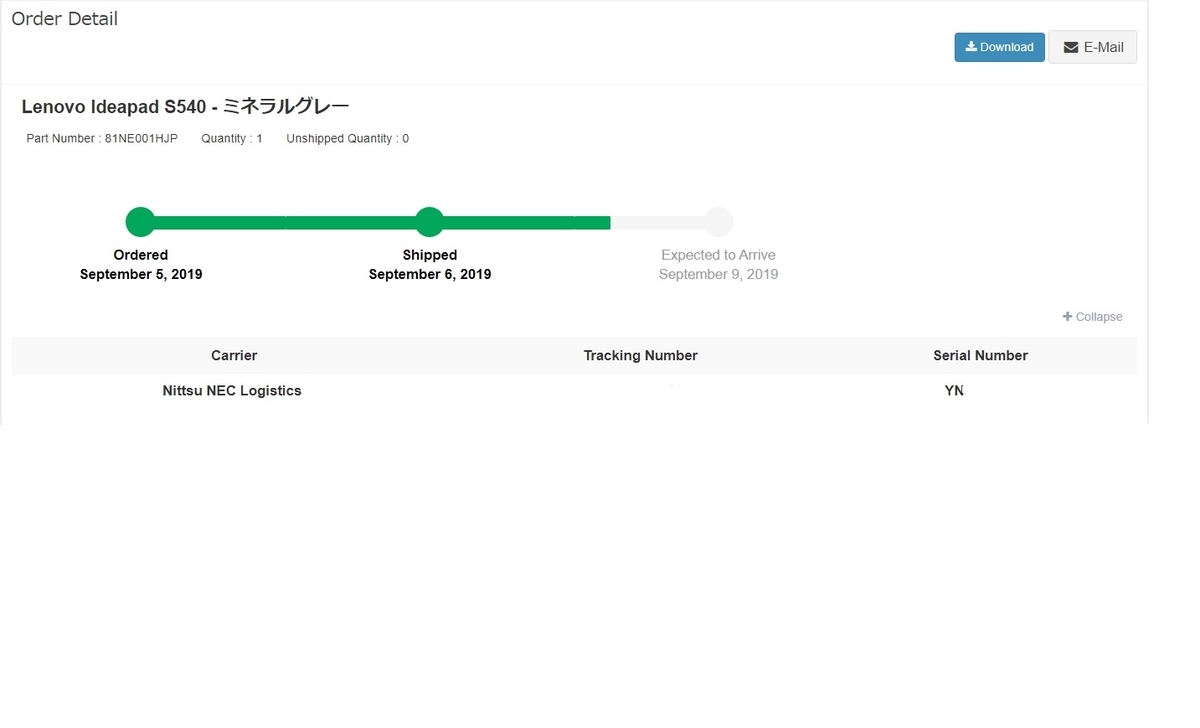The width and height of the screenshot is (1200, 728).
Task: Click the Serial Number column header
Action: 980,356
